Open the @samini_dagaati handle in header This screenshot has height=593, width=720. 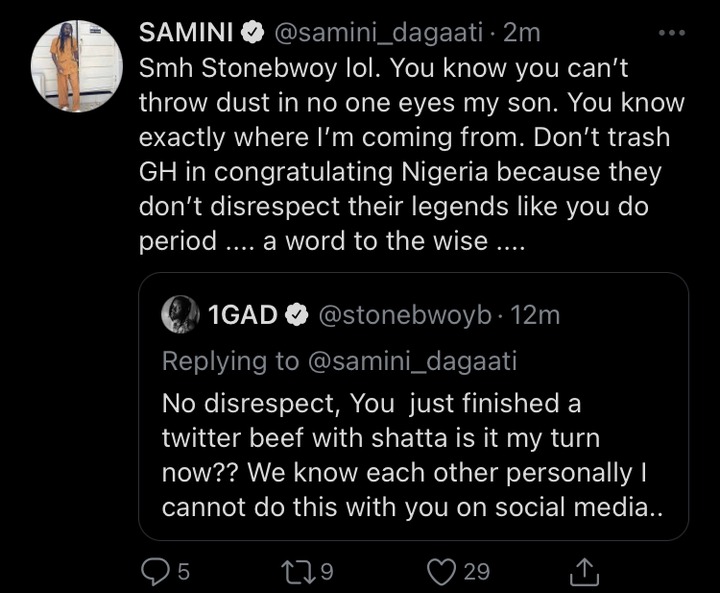[x=379, y=34]
